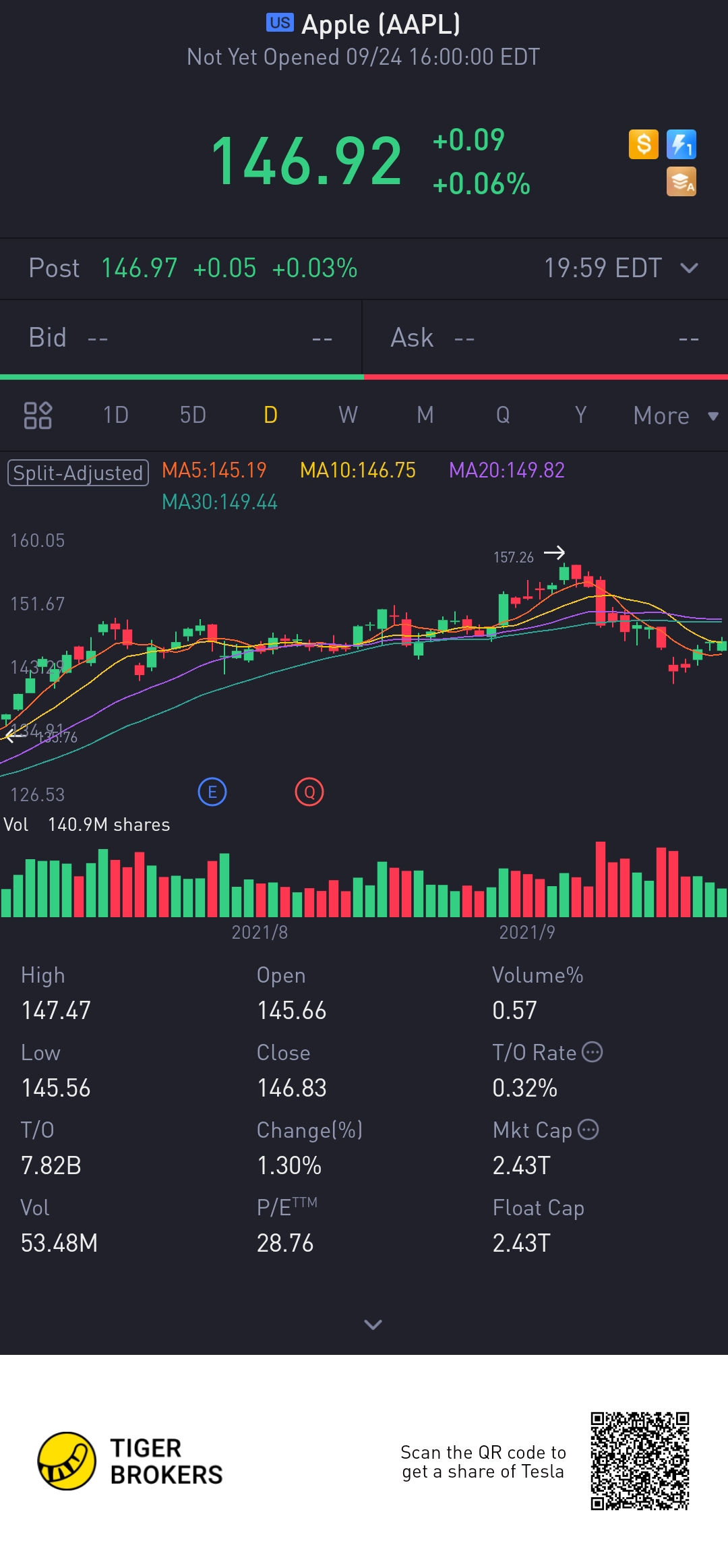
Task: Tap the tan stacked layers badge icon
Action: 681,182
